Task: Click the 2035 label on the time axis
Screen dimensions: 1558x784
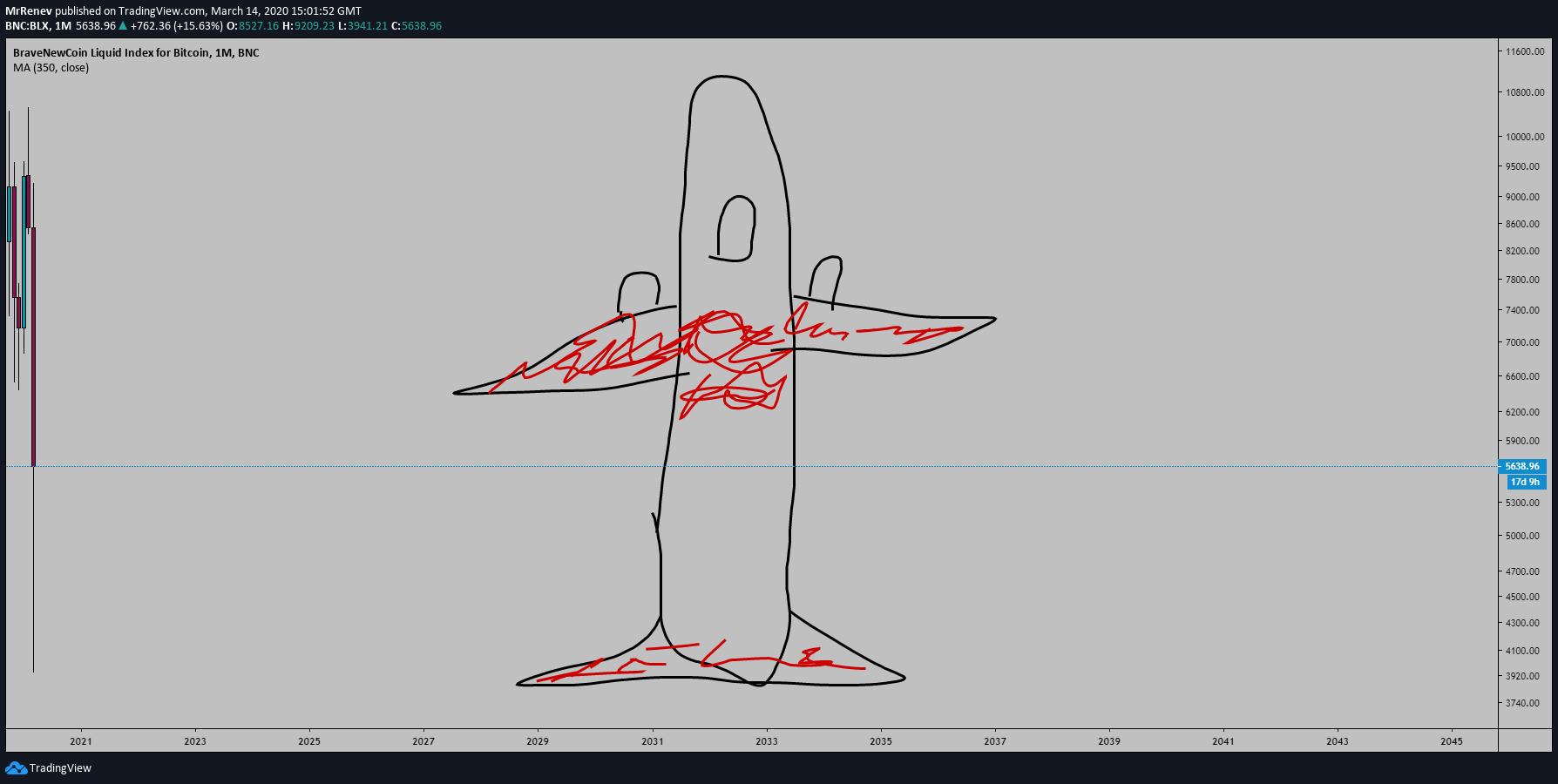Action: (881, 741)
